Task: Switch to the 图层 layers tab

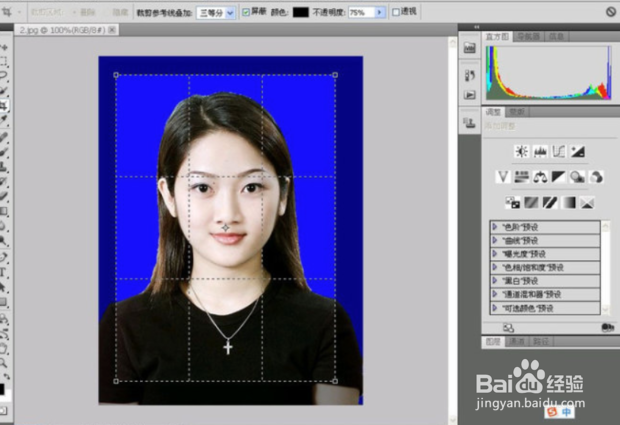Action: [493, 342]
